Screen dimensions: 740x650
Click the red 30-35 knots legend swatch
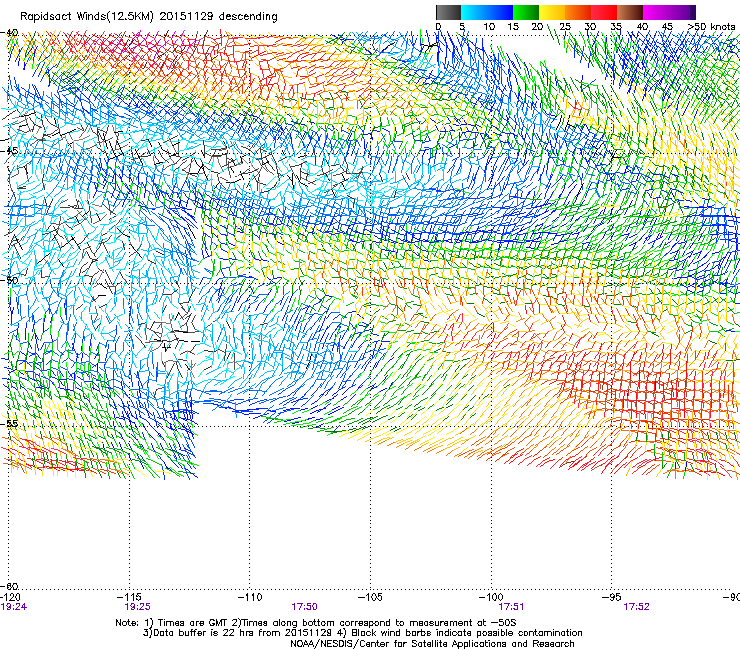(x=604, y=12)
